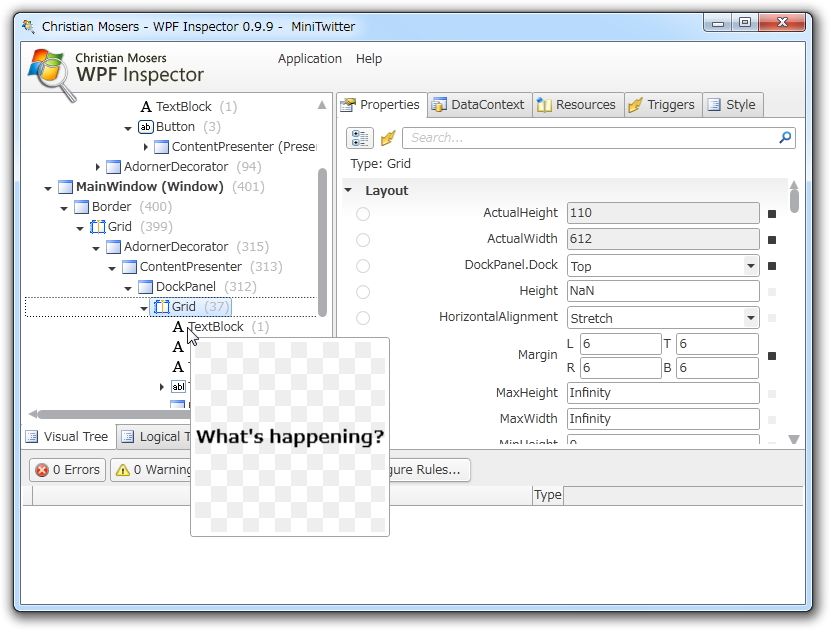830x631 pixels.
Task: Click the Border (400) node icon
Action: click(x=82, y=207)
